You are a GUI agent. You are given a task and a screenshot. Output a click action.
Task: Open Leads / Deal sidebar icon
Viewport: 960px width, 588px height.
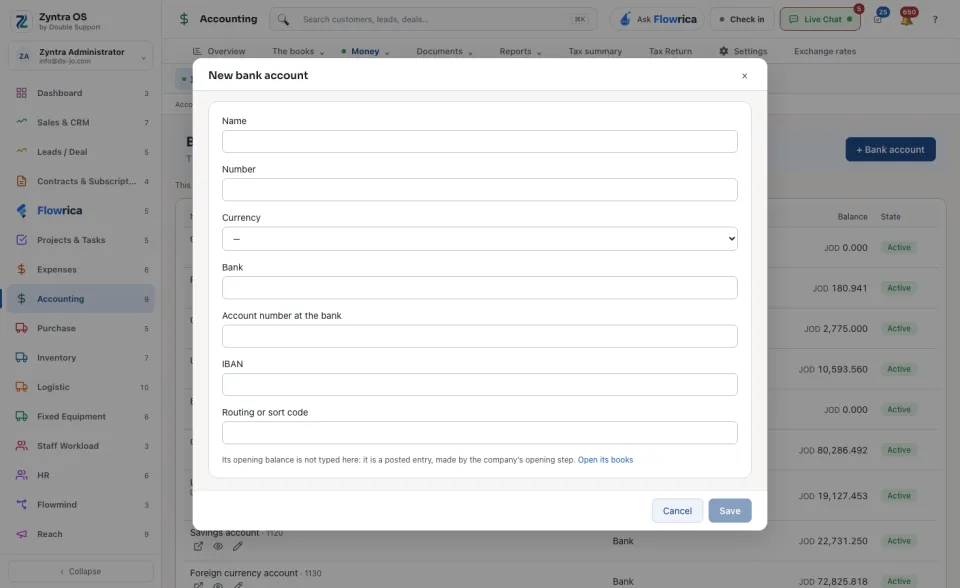point(21,152)
